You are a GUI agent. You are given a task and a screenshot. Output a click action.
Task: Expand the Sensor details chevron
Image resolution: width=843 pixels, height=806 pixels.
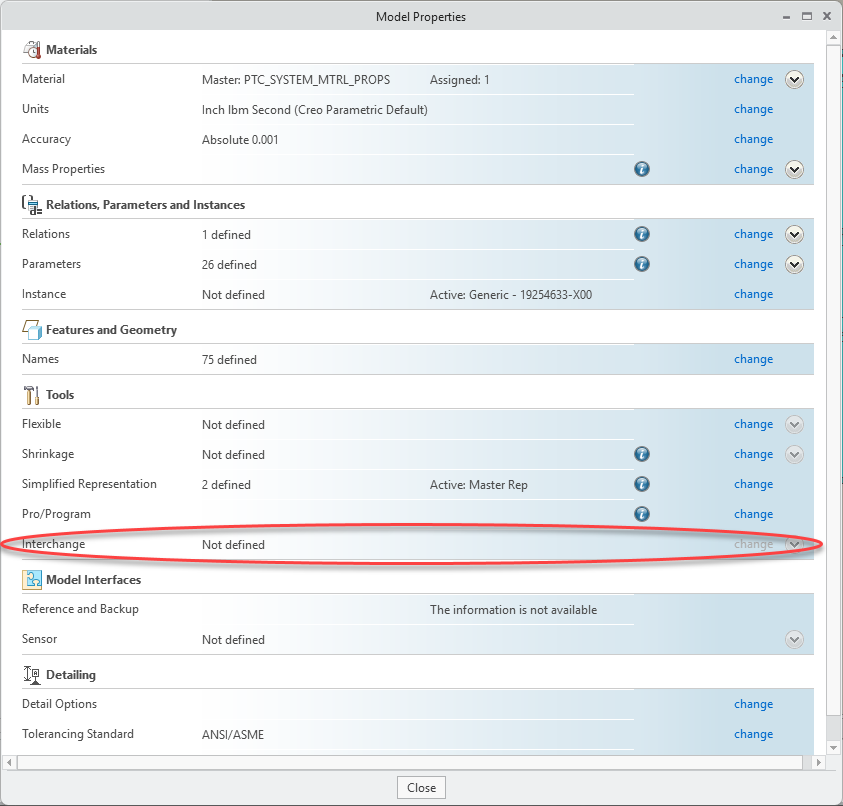pos(794,639)
